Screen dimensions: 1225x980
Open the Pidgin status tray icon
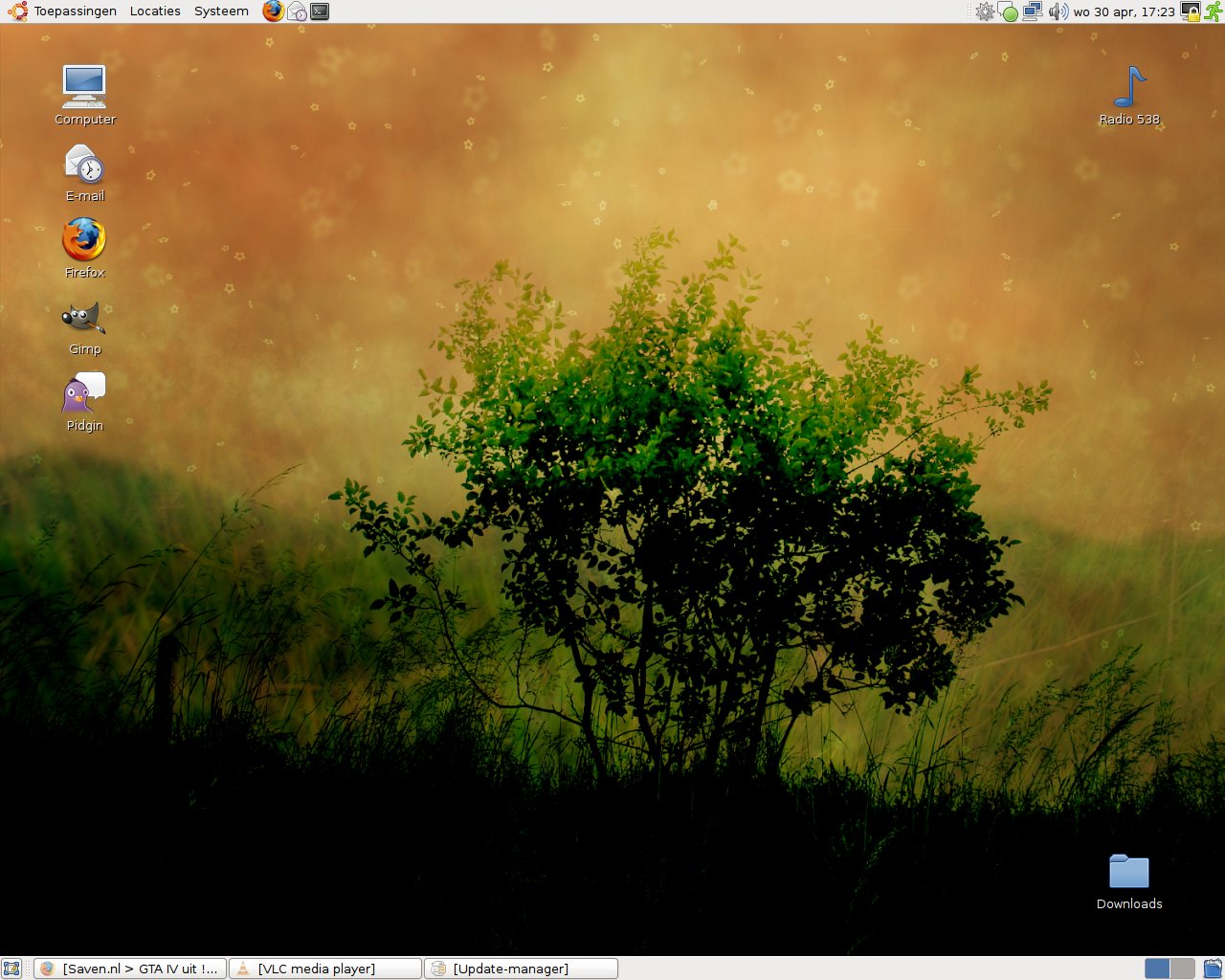point(1009,12)
